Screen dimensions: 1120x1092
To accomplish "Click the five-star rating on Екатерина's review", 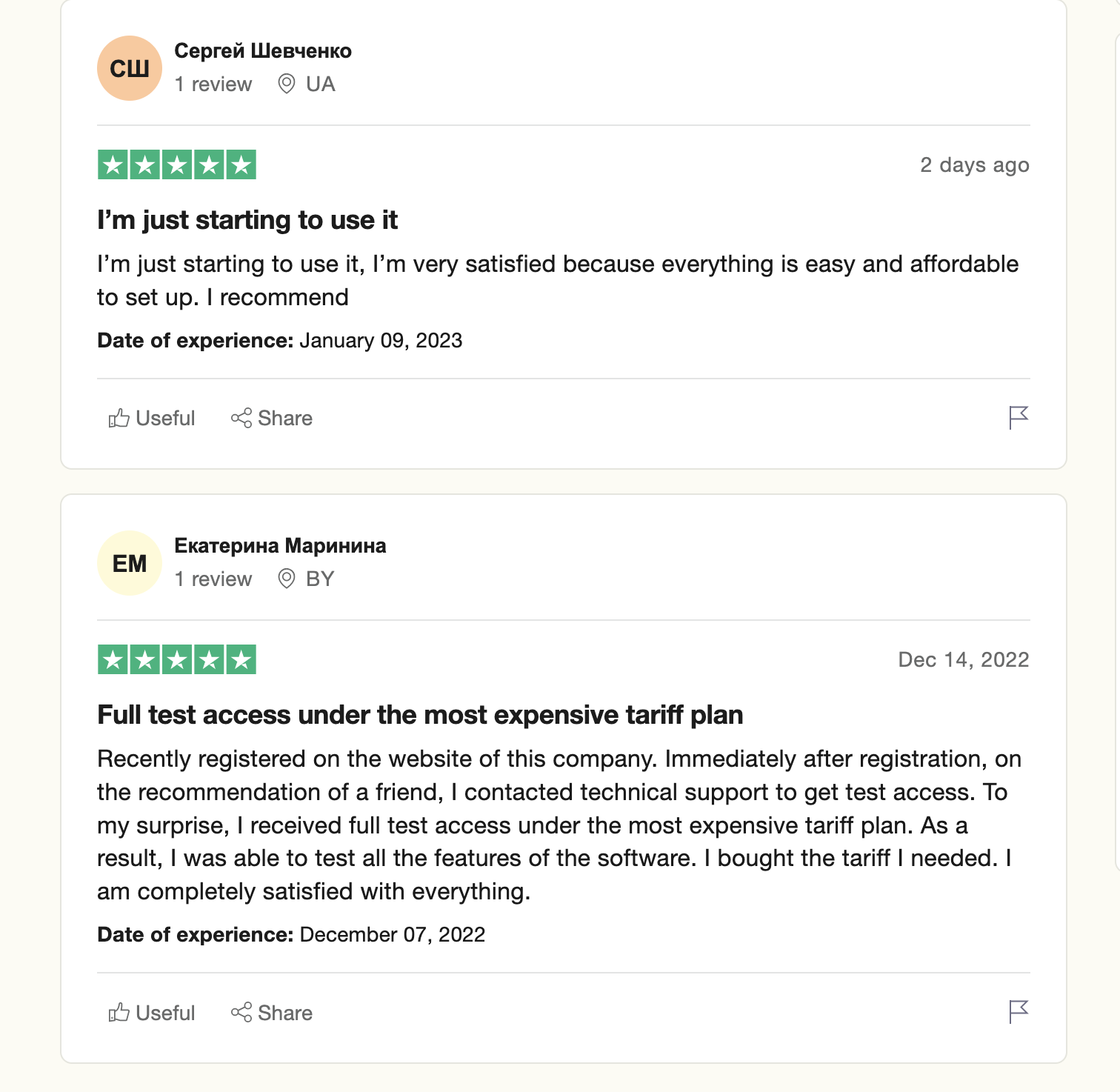I will (177, 659).
